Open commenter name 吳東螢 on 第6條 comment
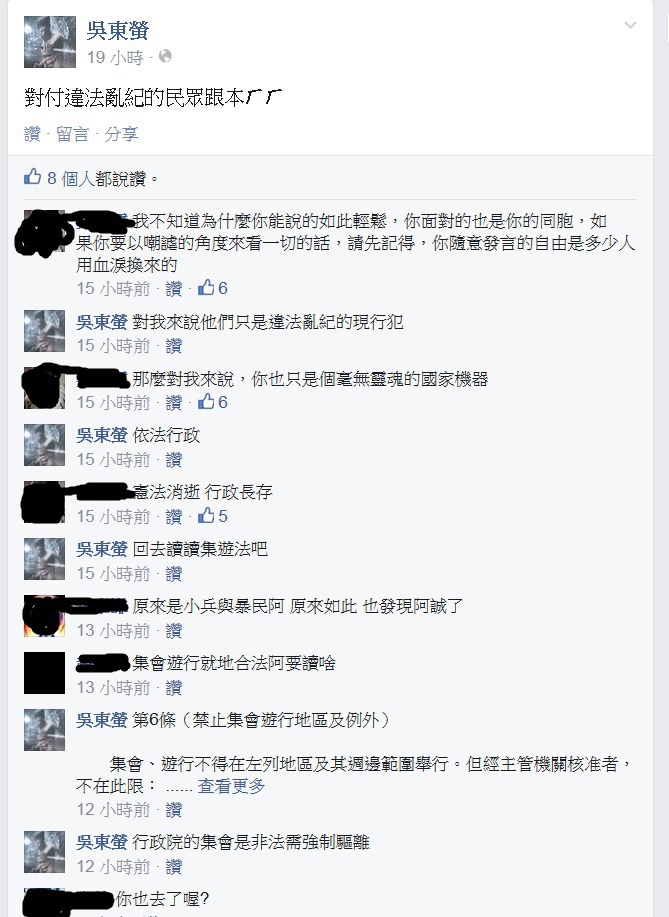The width and height of the screenshot is (669, 917). click(102, 720)
